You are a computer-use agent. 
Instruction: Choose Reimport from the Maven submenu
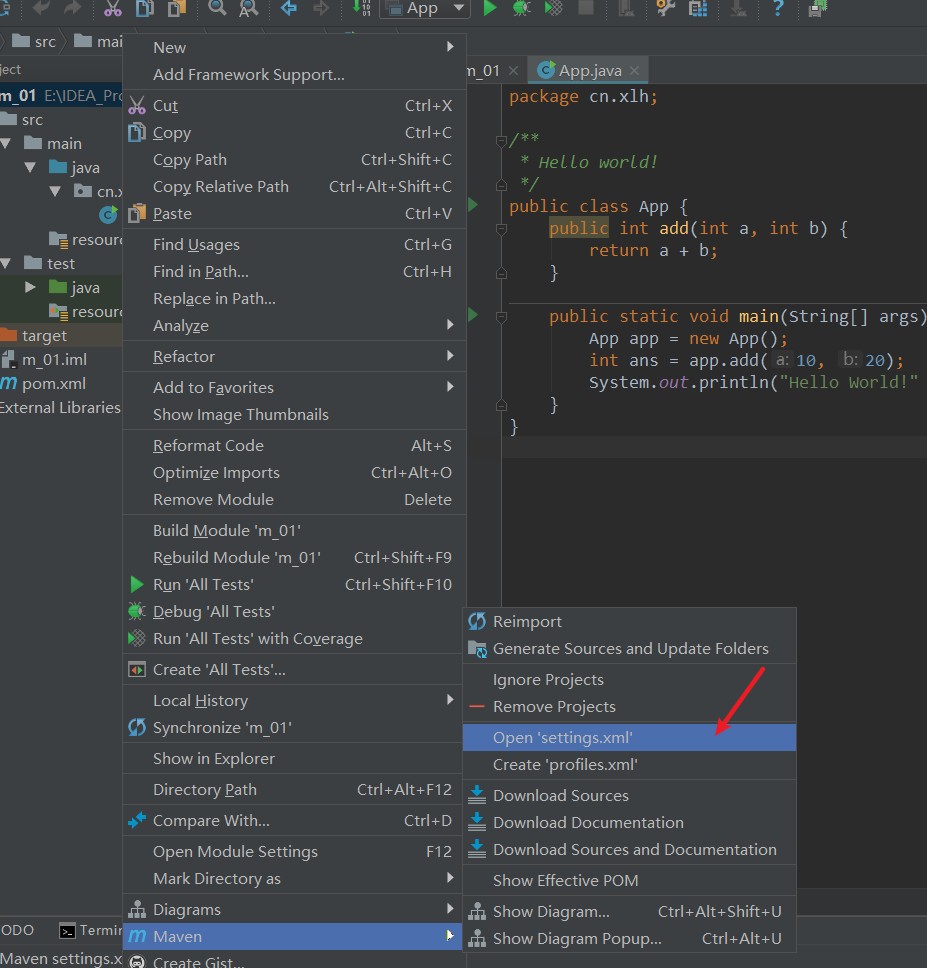(x=527, y=622)
